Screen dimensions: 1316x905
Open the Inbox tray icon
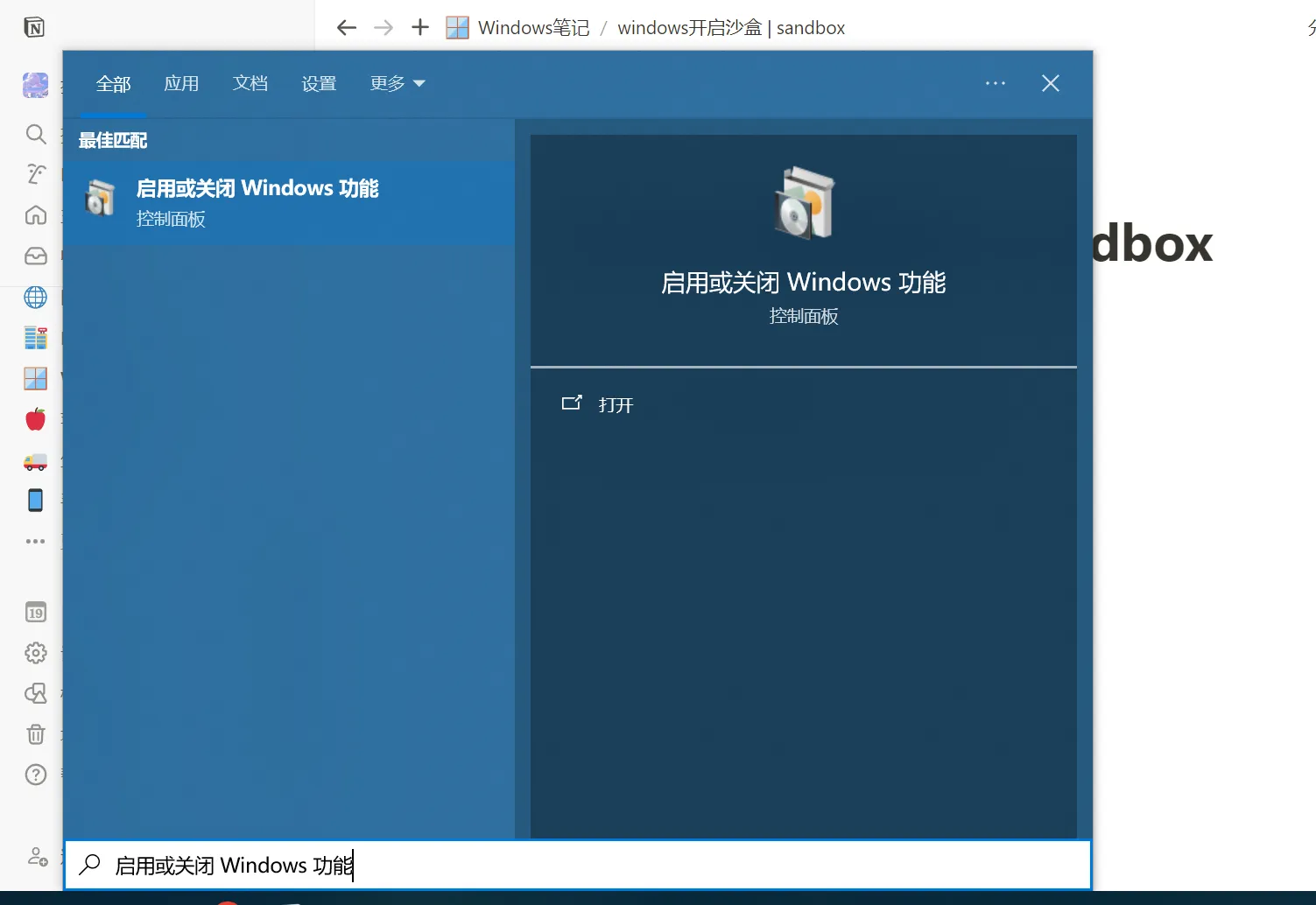(36, 256)
